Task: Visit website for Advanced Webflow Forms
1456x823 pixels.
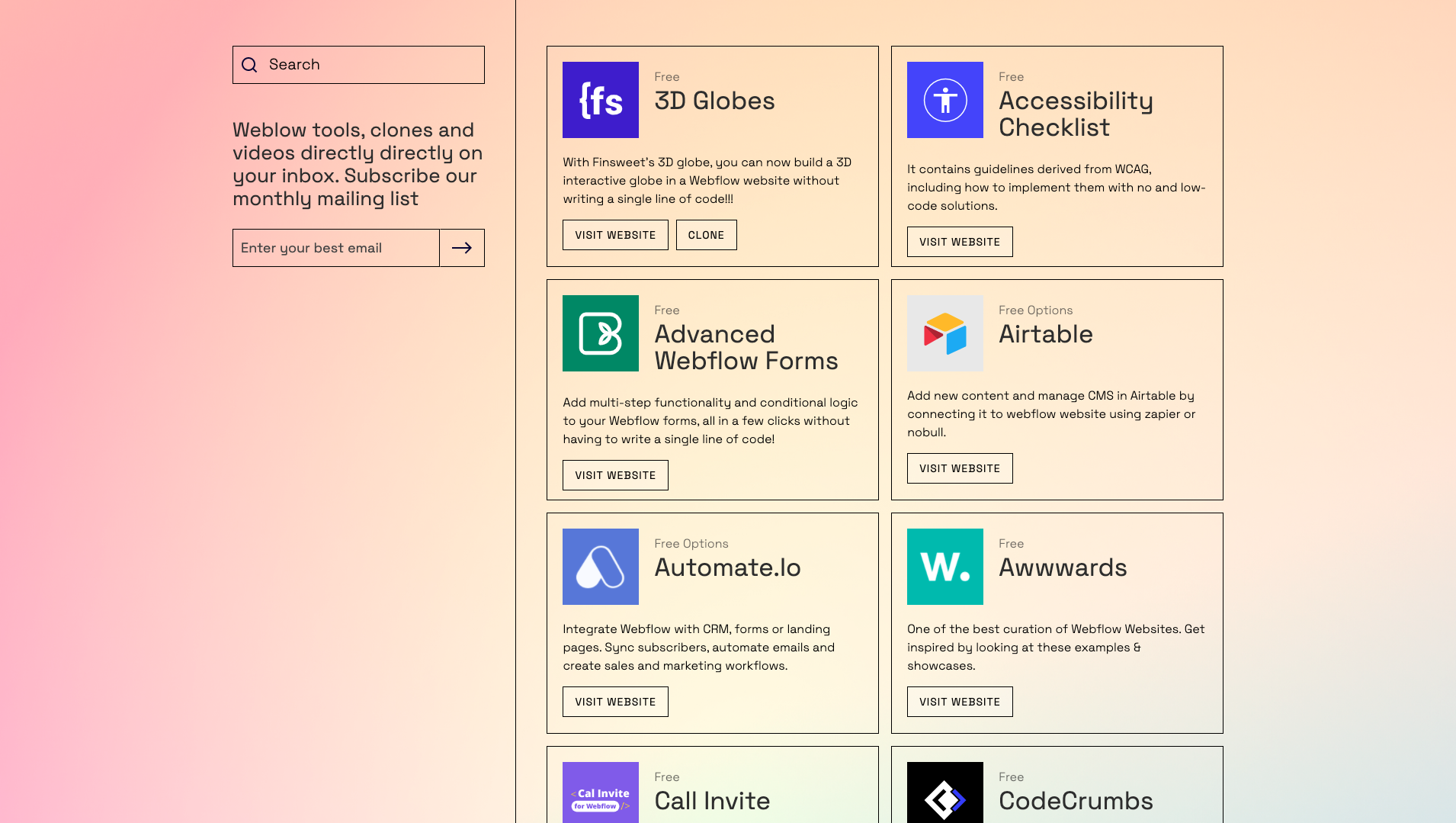Action: point(615,475)
